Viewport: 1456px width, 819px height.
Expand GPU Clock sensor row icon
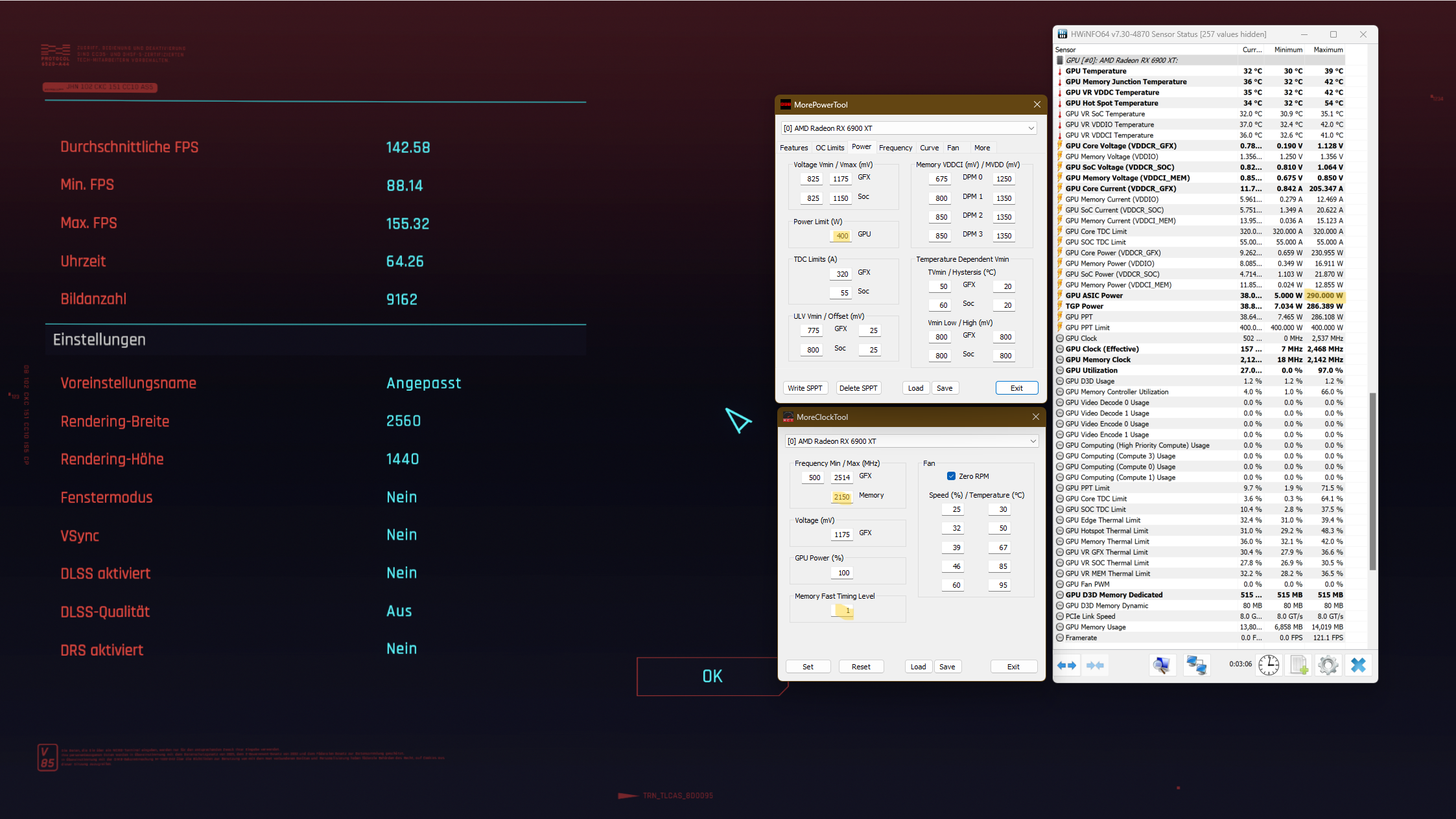pyautogui.click(x=1060, y=338)
